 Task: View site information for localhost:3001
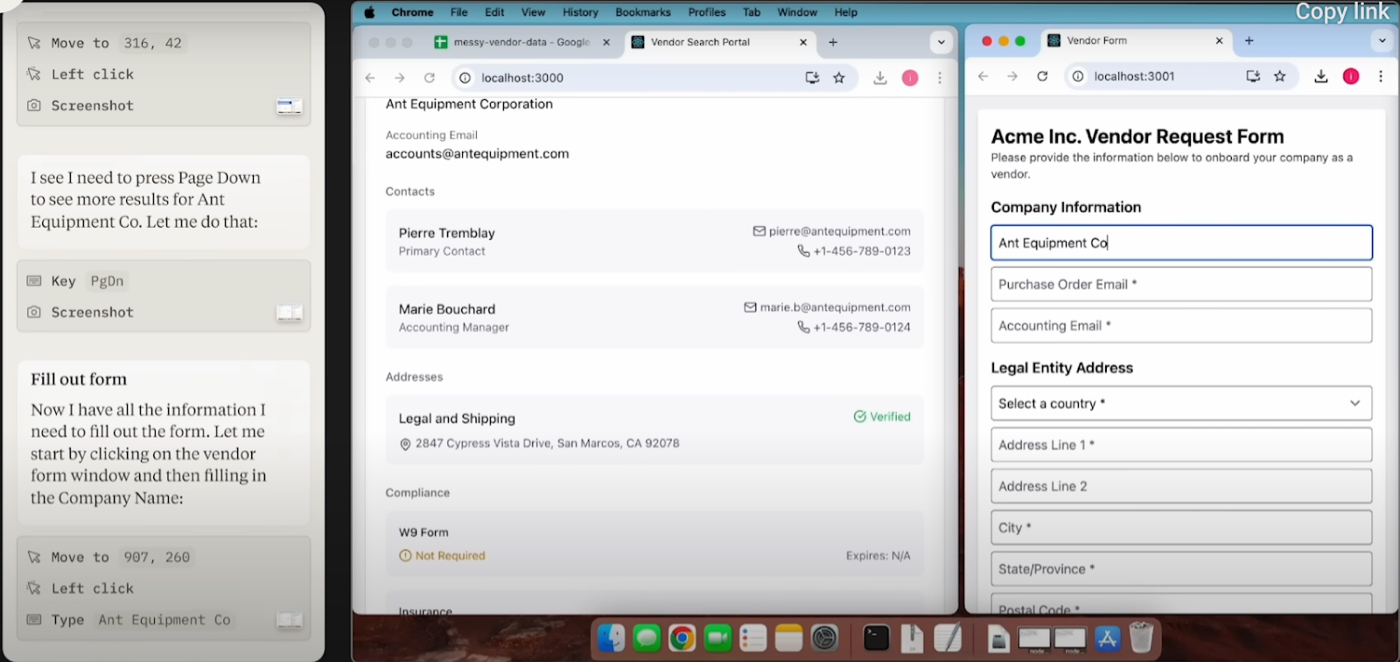pos(1077,76)
